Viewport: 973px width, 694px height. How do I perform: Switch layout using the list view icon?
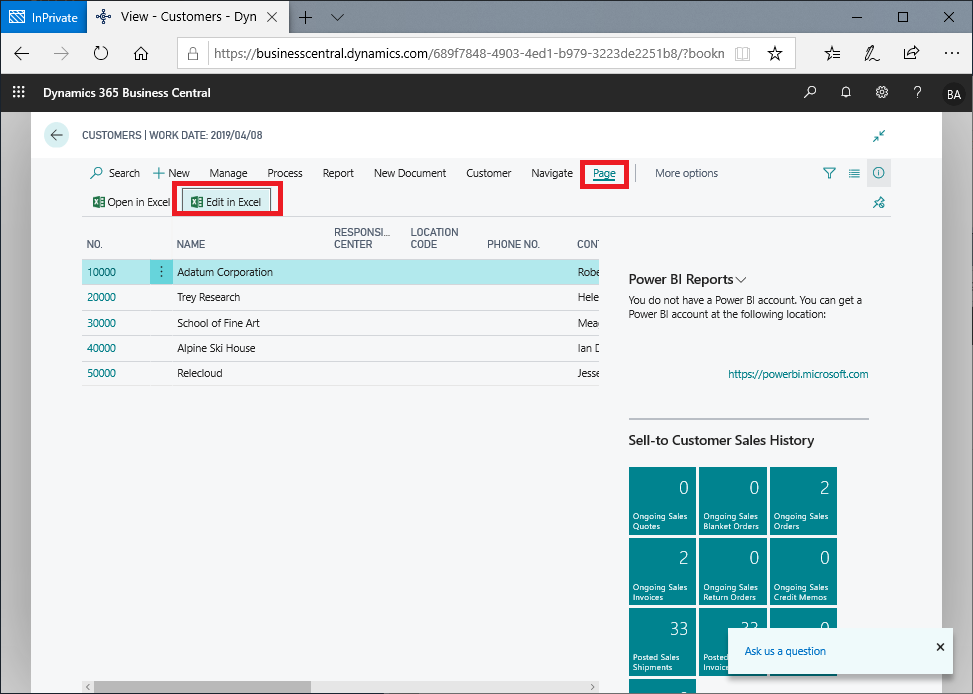854,173
